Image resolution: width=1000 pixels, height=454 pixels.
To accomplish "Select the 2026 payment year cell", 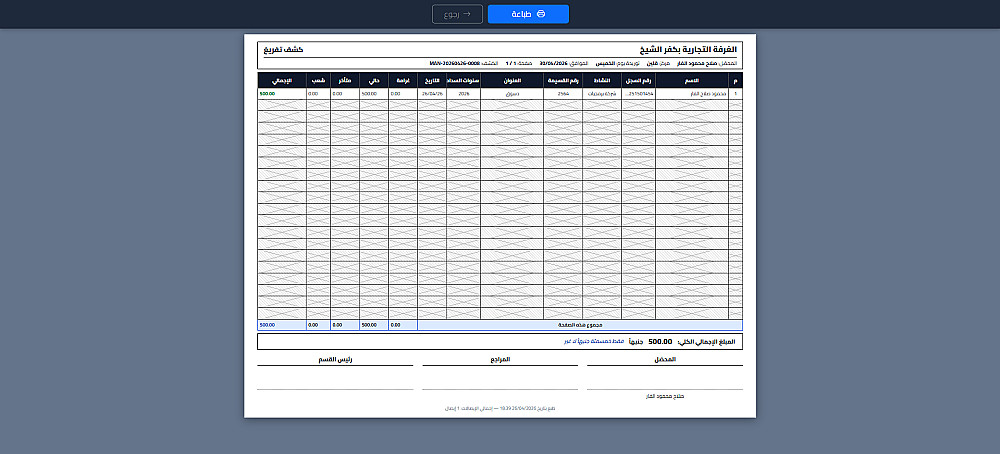I will click(464, 94).
